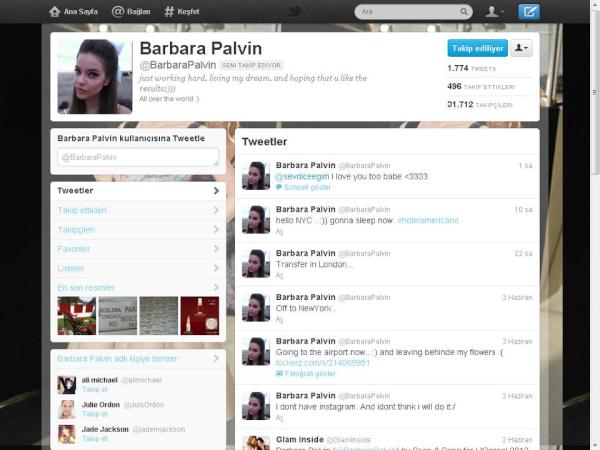The height and width of the screenshot is (450, 600).
Task: Click chevron on the Favoriler row
Action: tap(216, 249)
